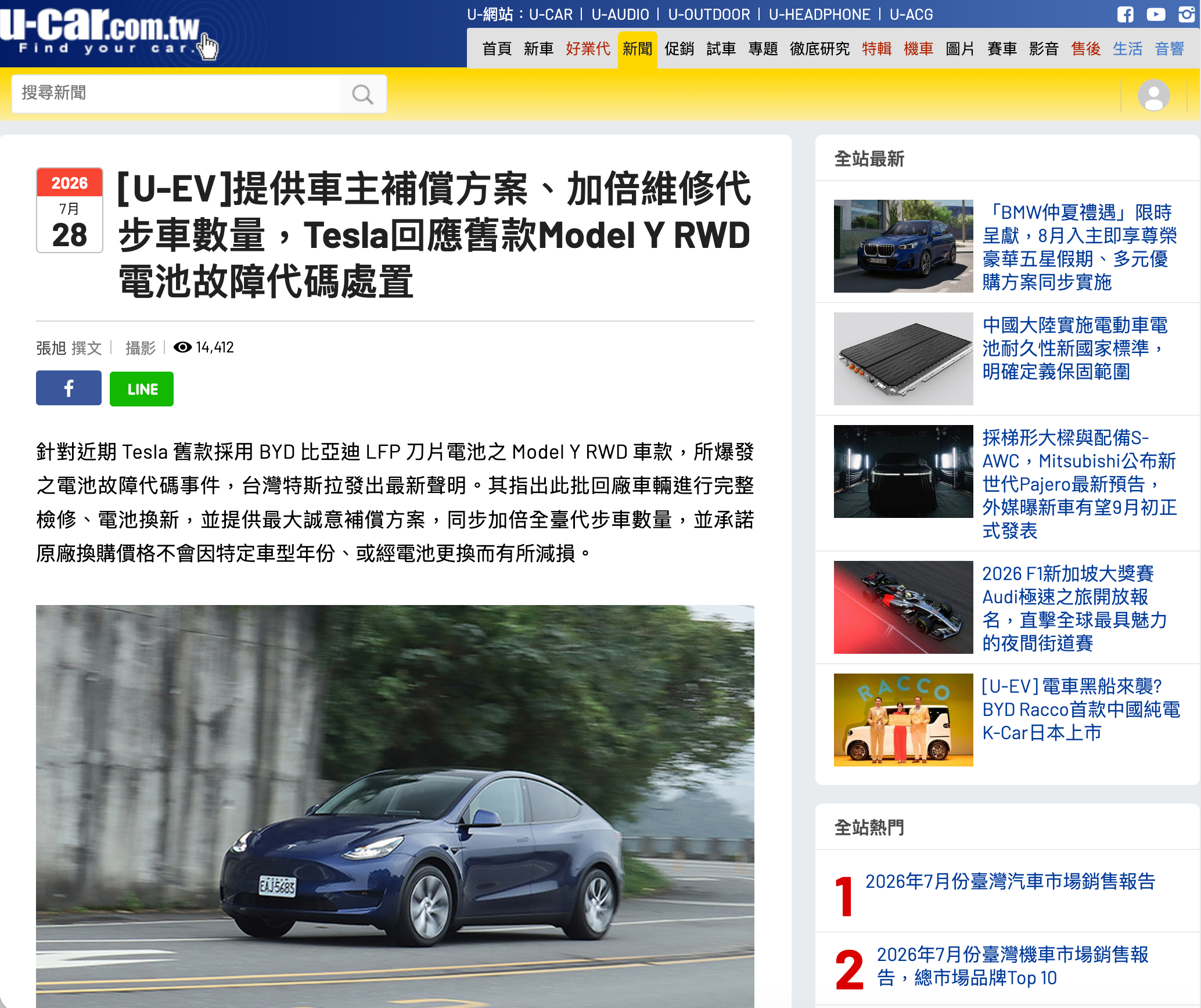Click the view count eye icon
The image size is (1201, 1008).
[182, 347]
